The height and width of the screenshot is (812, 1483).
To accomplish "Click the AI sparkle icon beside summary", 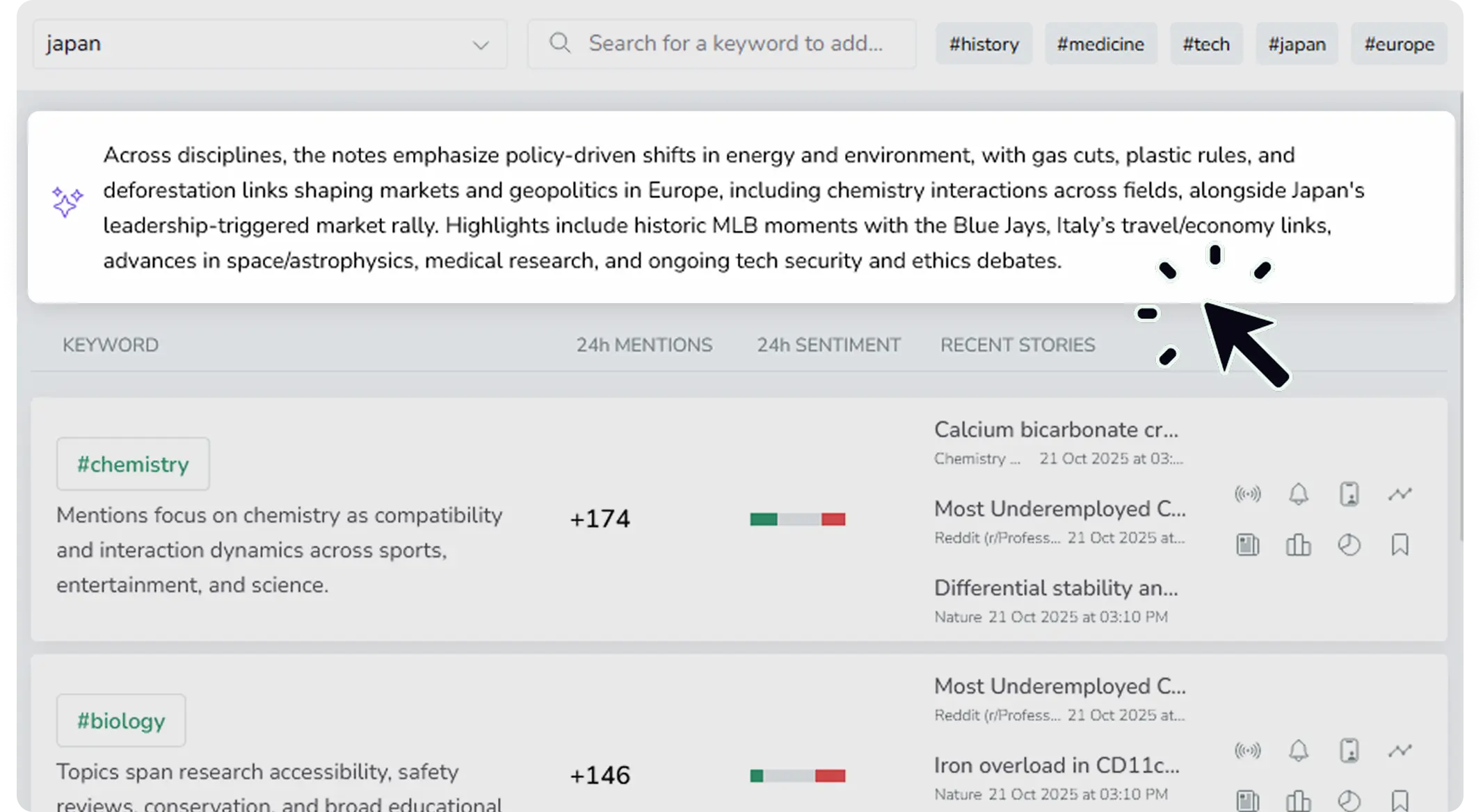I will [x=67, y=202].
